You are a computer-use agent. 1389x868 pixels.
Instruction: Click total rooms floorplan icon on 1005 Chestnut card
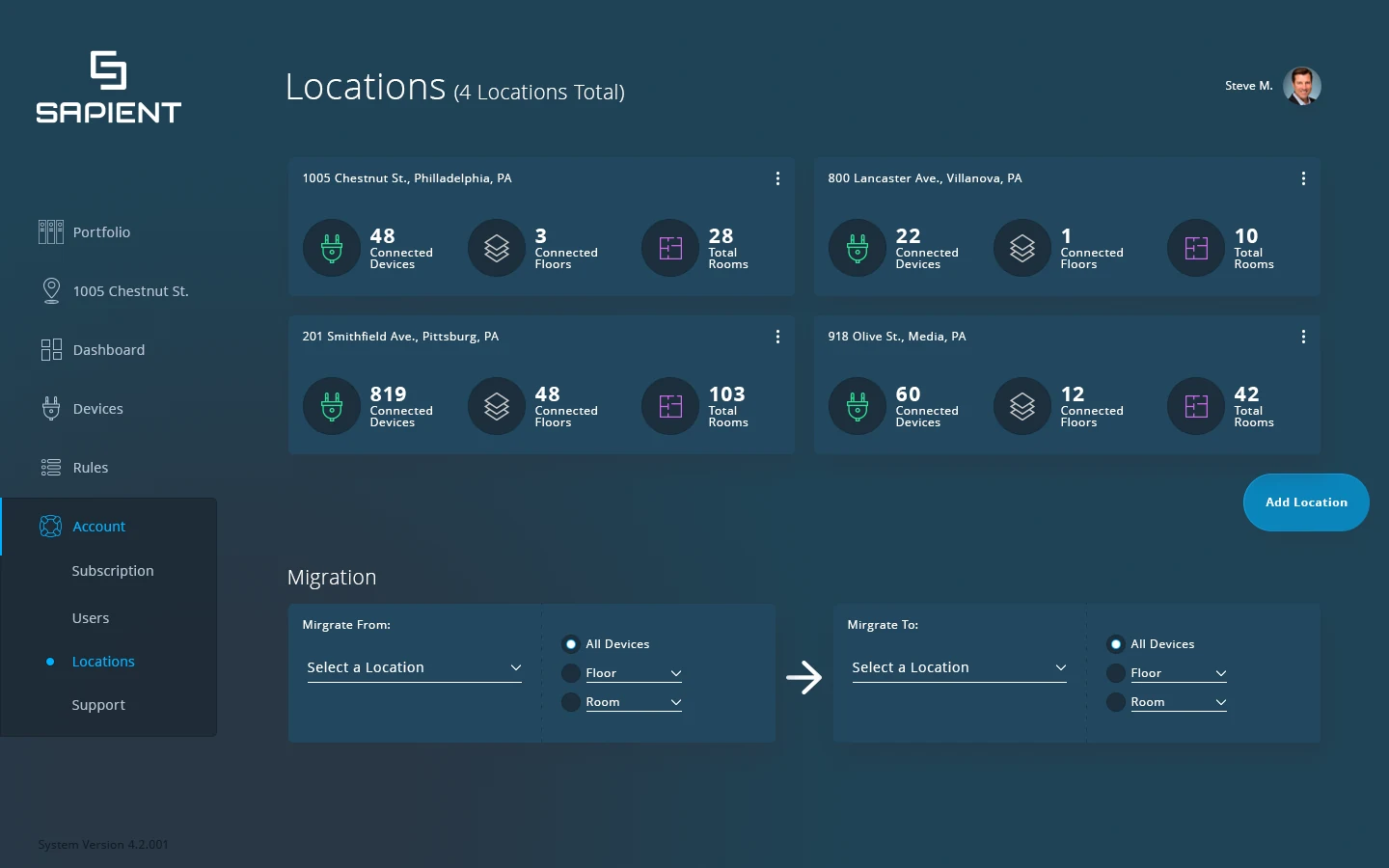670,248
